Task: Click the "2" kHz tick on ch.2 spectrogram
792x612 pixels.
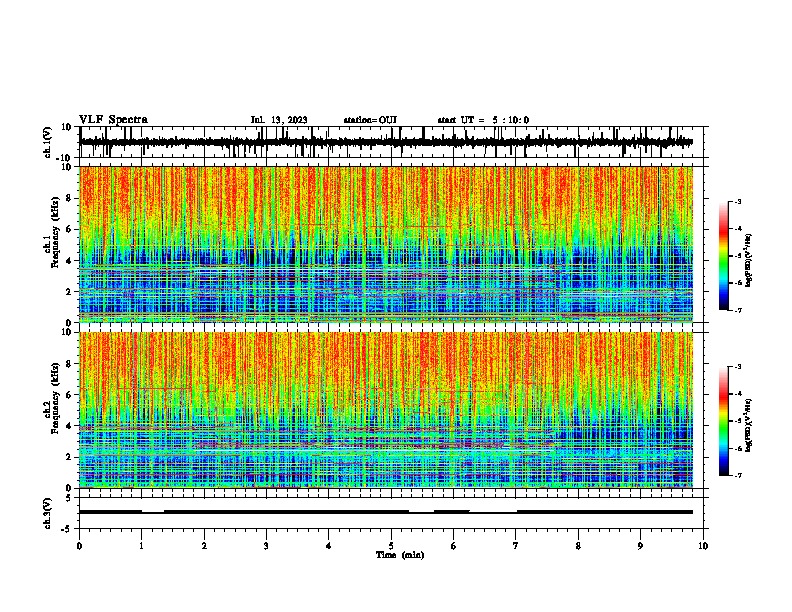Action: (69, 457)
